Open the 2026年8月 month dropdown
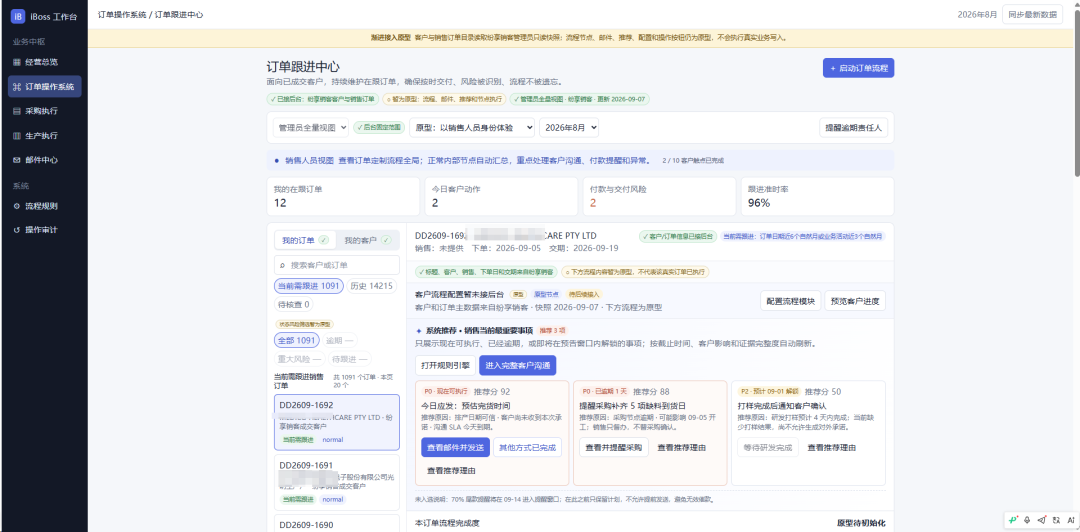Screen dimensions: 1080x532 [x=569, y=127]
